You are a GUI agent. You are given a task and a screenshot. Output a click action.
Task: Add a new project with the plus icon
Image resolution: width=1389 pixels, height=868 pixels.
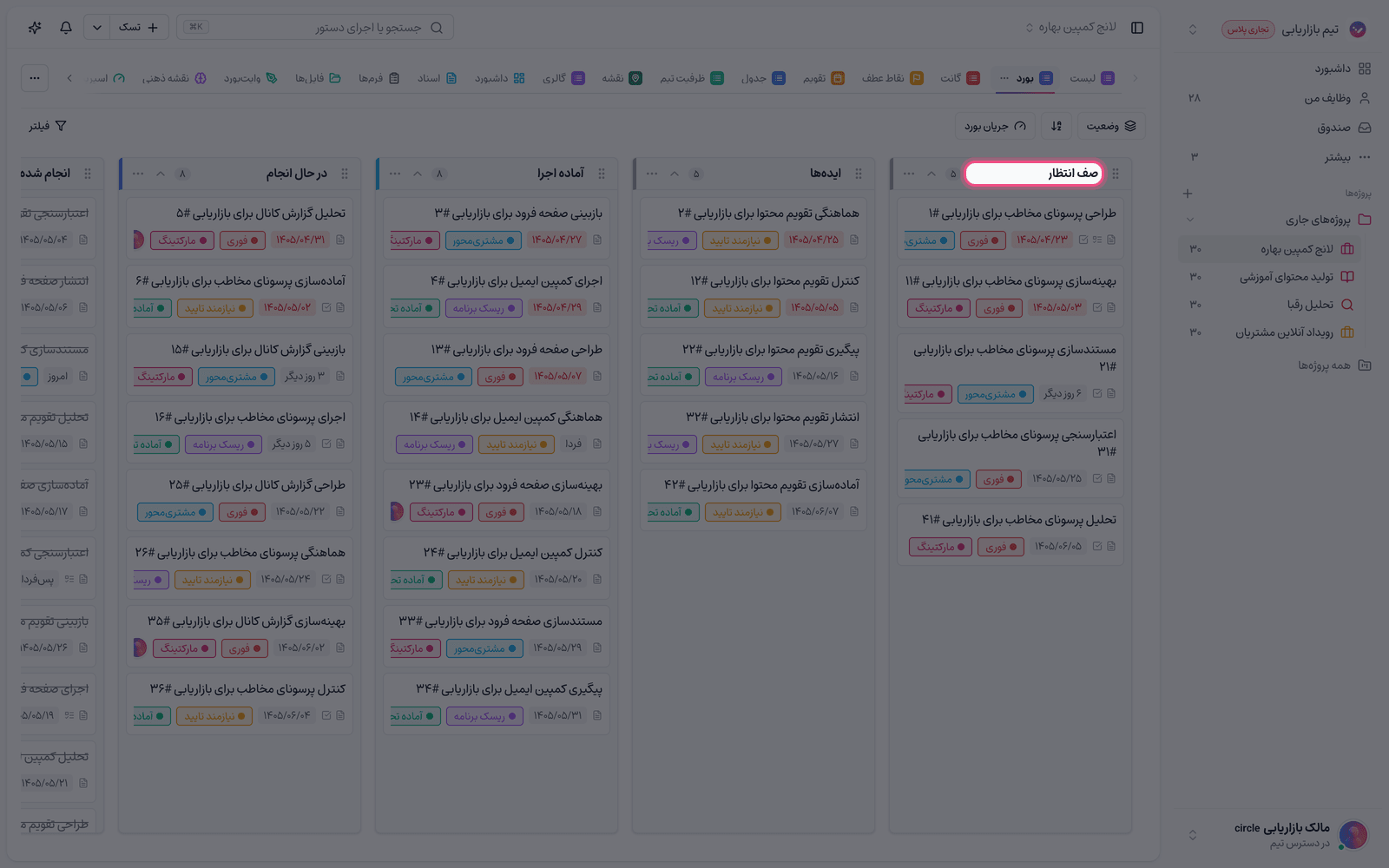(1188, 194)
